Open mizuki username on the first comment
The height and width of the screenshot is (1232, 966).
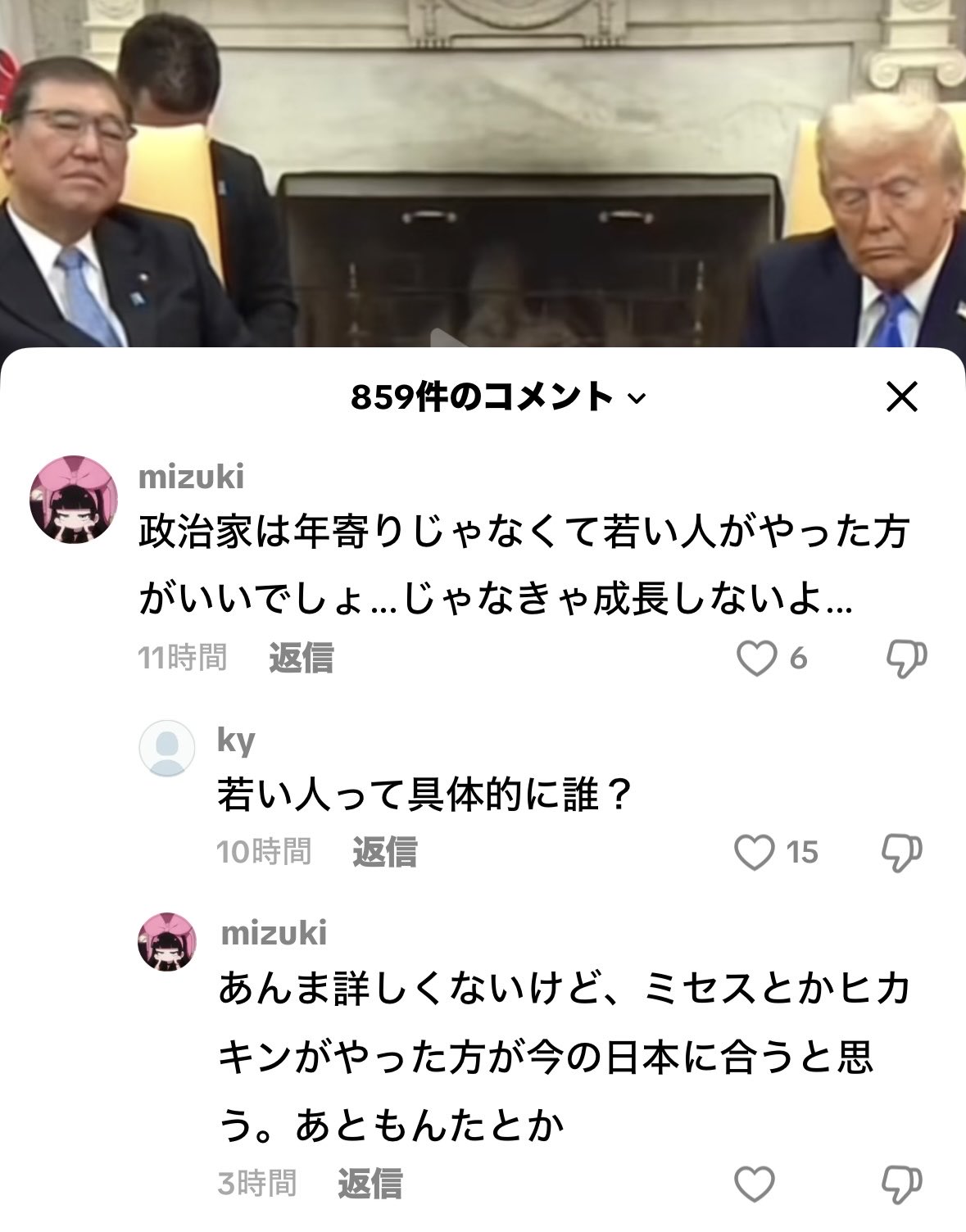[x=191, y=477]
